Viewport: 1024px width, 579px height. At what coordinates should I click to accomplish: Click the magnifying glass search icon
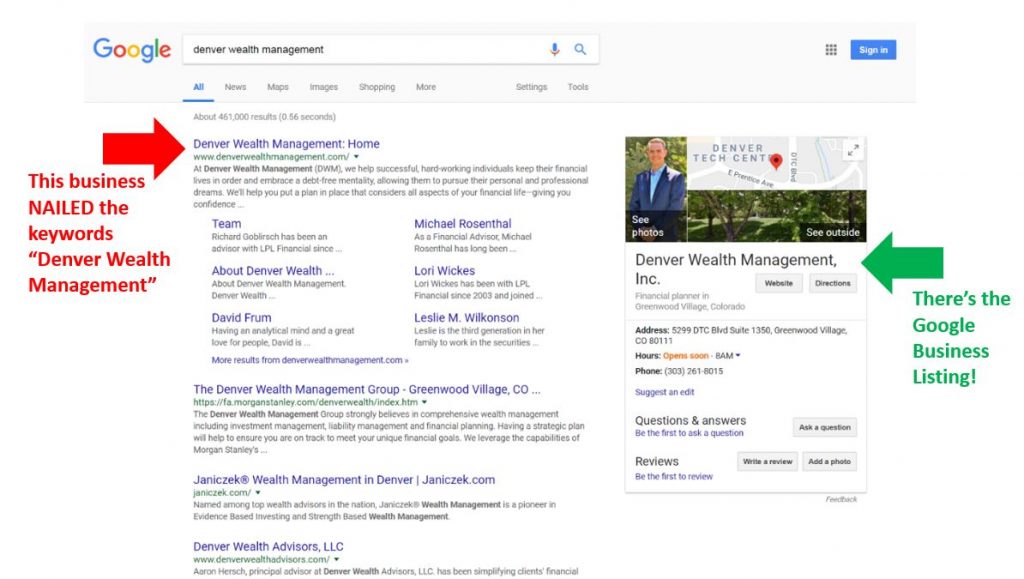(581, 47)
